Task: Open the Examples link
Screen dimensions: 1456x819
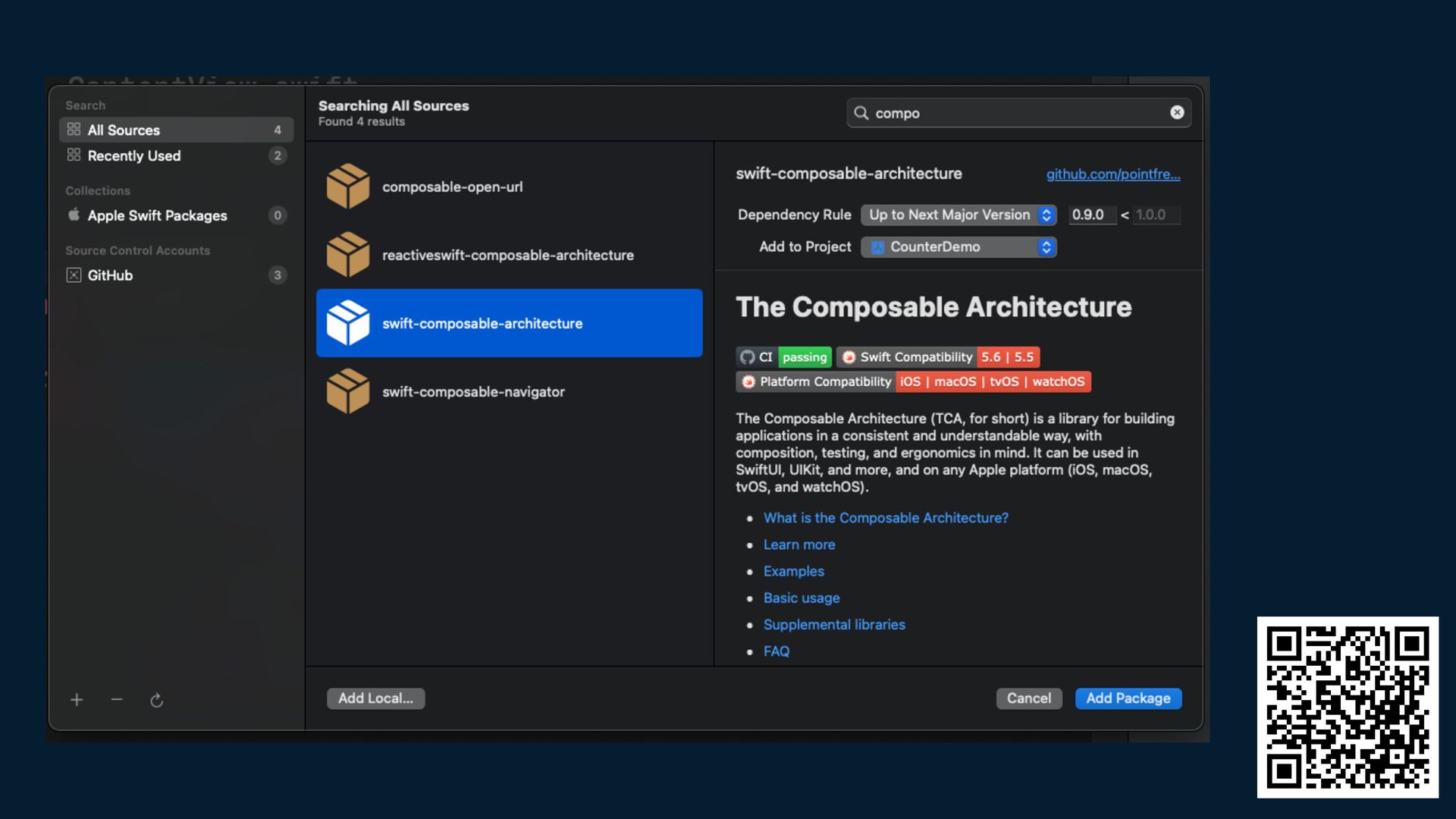Action: coord(793,571)
